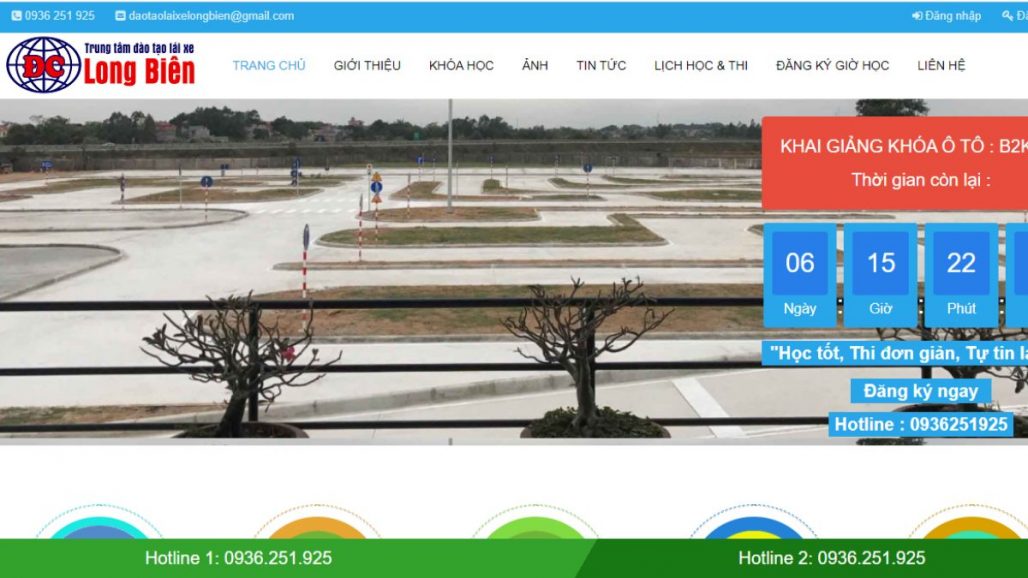The width and height of the screenshot is (1028, 578).
Task: Click the Hotline 2: 0936.251.925 footer bar
Action: 832,558
